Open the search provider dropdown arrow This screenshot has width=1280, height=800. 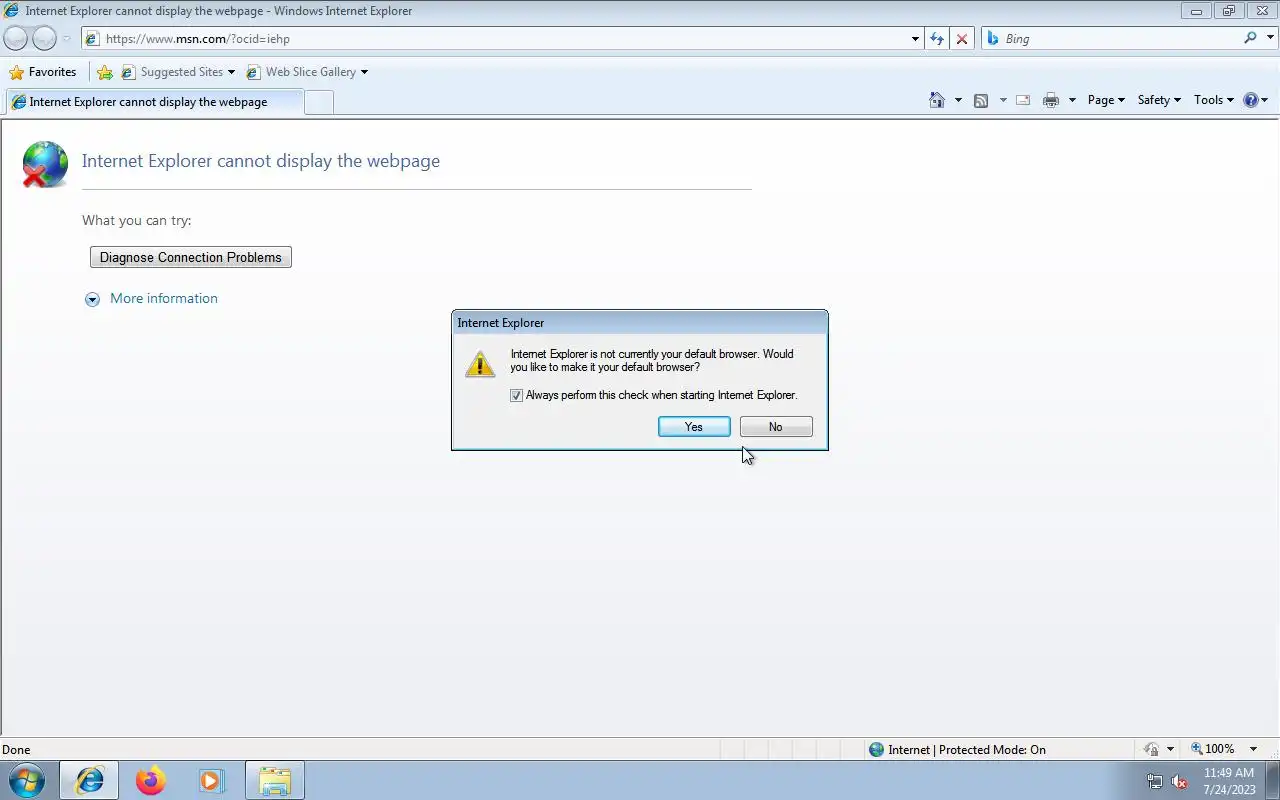pyautogui.click(x=1270, y=39)
